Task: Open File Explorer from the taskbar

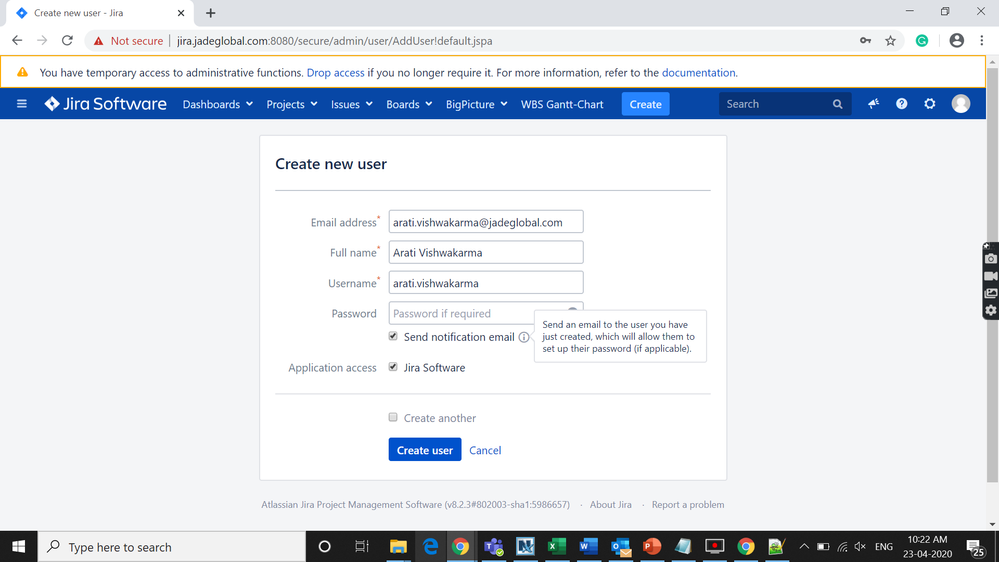Action: [398, 547]
